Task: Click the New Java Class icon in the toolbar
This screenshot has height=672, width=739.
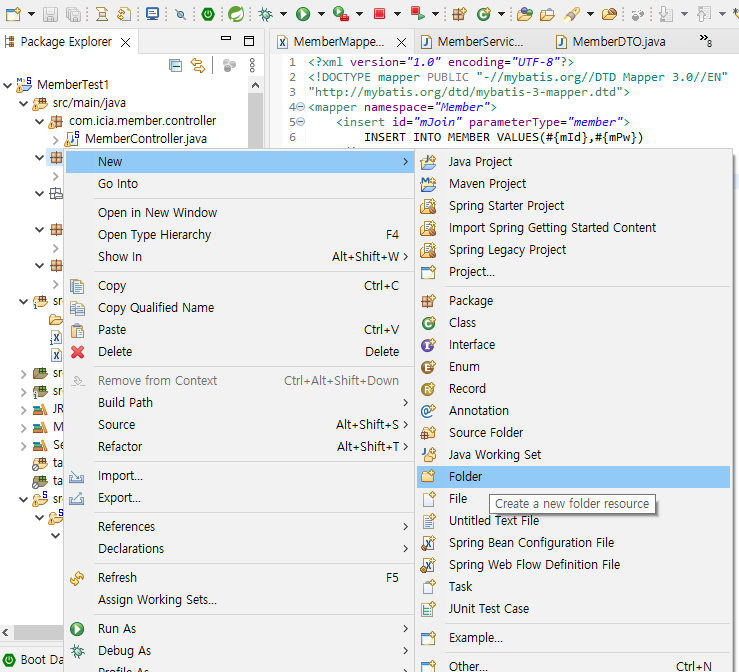Action: (484, 14)
